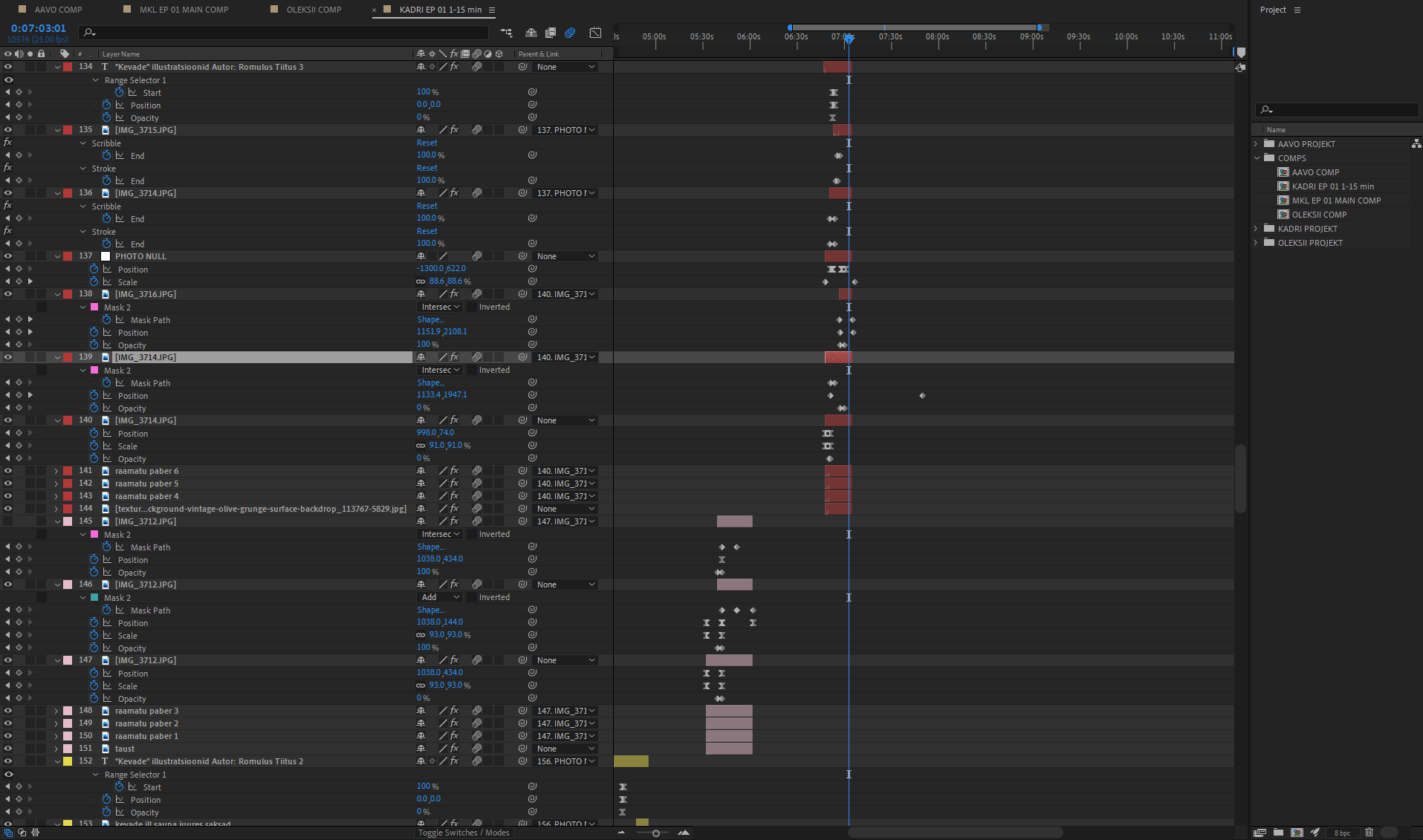Click Toggle Switches / Modes button

tap(463, 833)
